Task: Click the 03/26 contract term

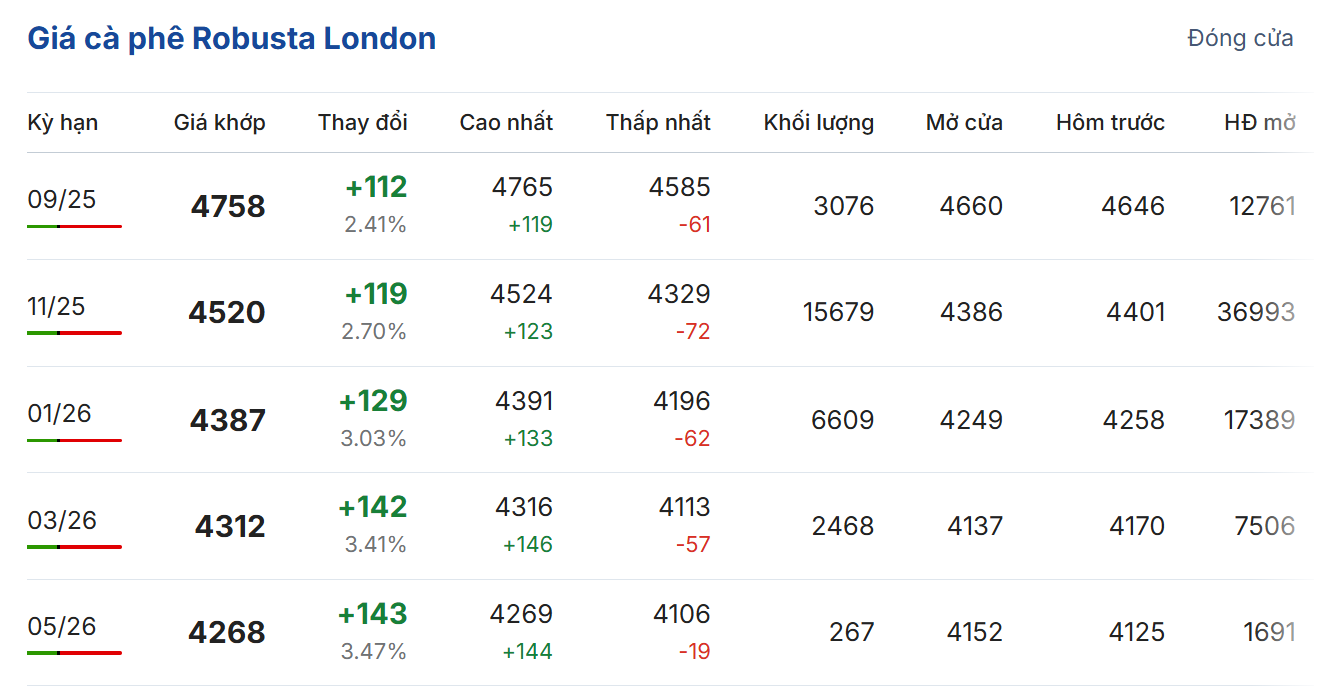Action: click(x=62, y=520)
